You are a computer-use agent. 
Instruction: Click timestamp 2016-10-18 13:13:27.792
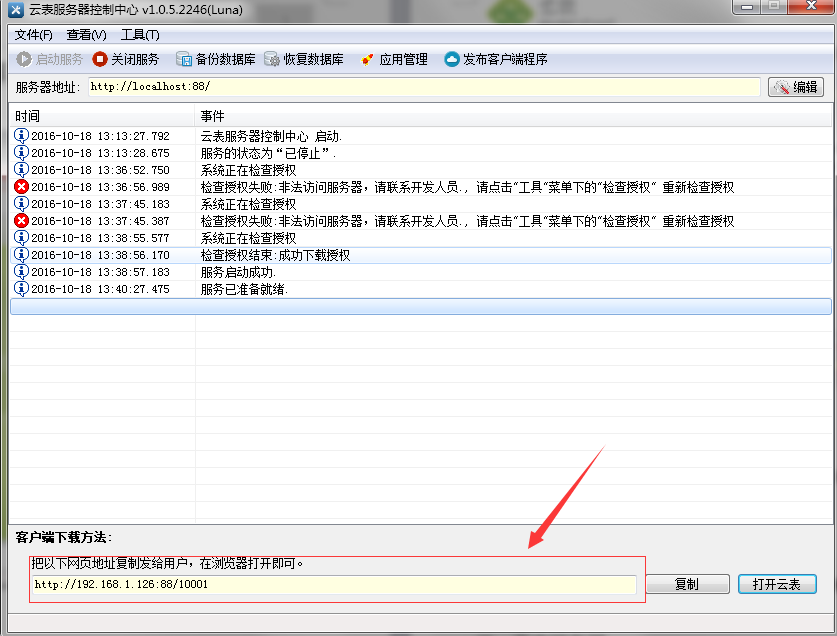(x=100, y=136)
